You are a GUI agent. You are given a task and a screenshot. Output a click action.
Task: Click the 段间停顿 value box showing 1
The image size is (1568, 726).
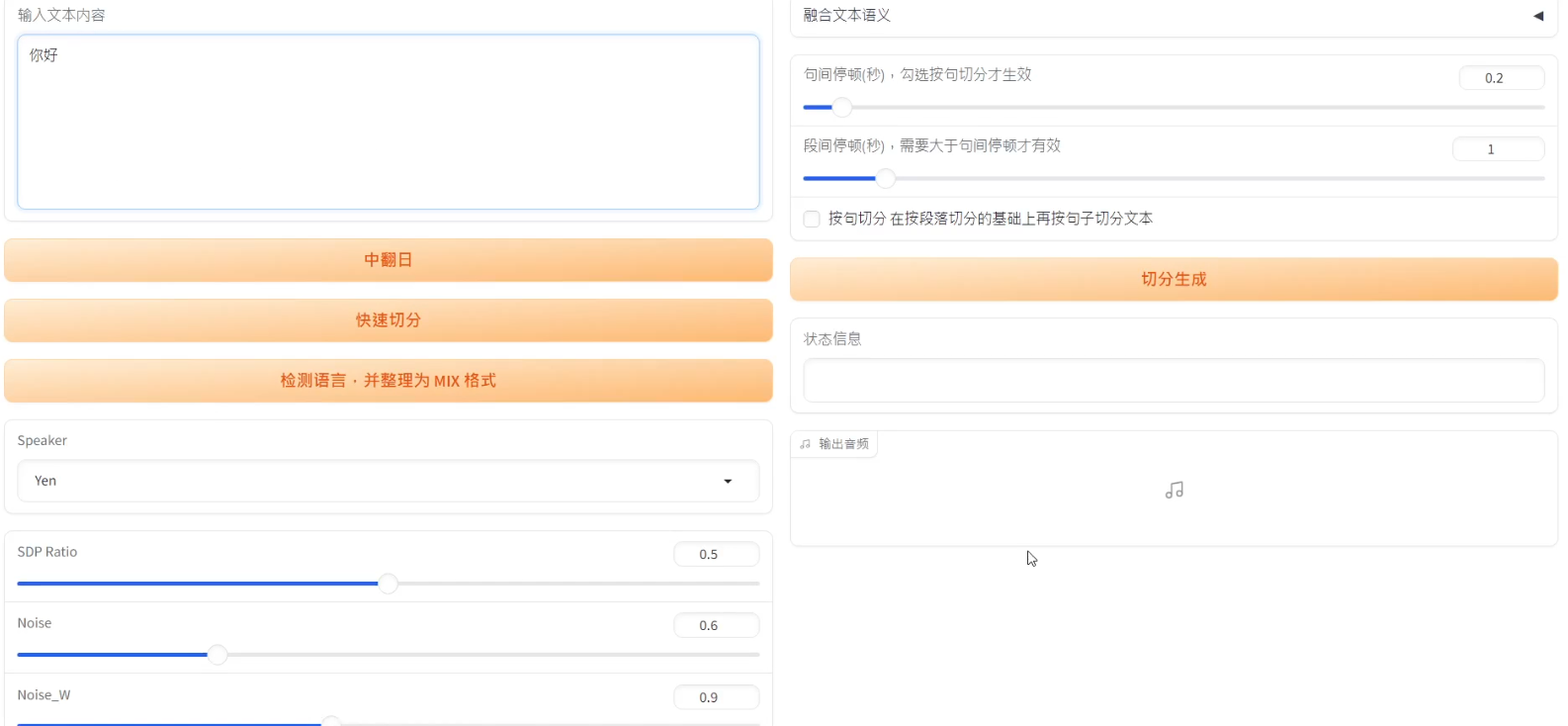pos(1498,149)
